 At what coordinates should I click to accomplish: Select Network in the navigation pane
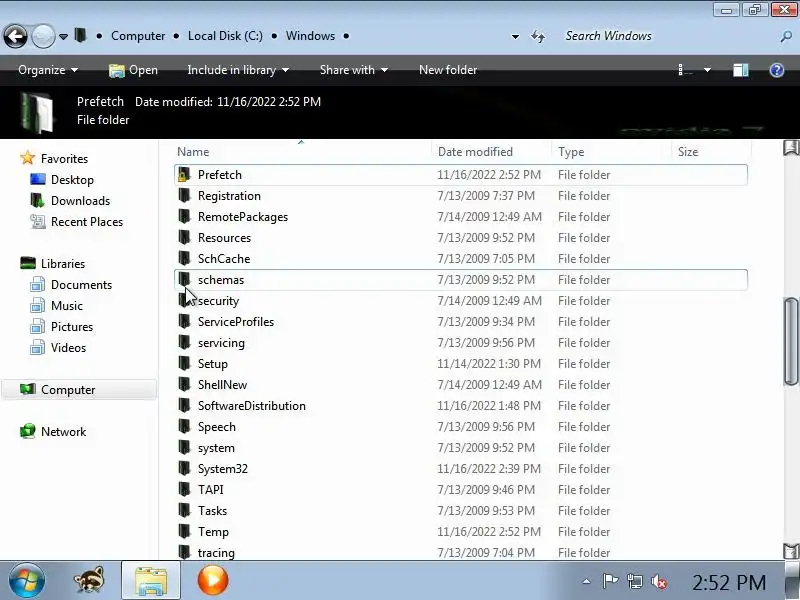click(63, 432)
